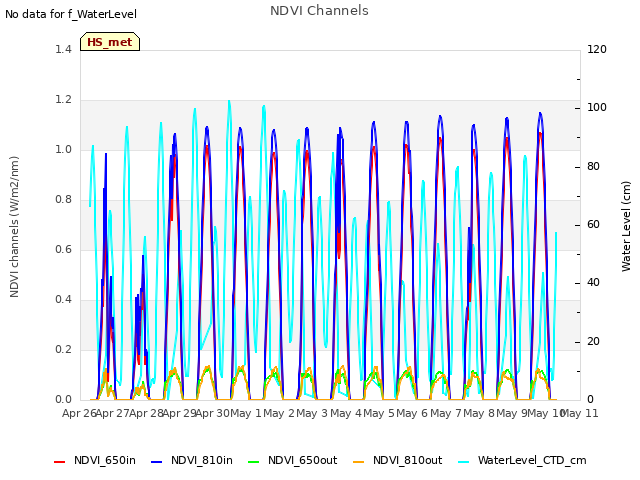This screenshot has height=480, width=640.
Task: Click the green NDVI_650out legend swatch
Action: [x=254, y=461]
